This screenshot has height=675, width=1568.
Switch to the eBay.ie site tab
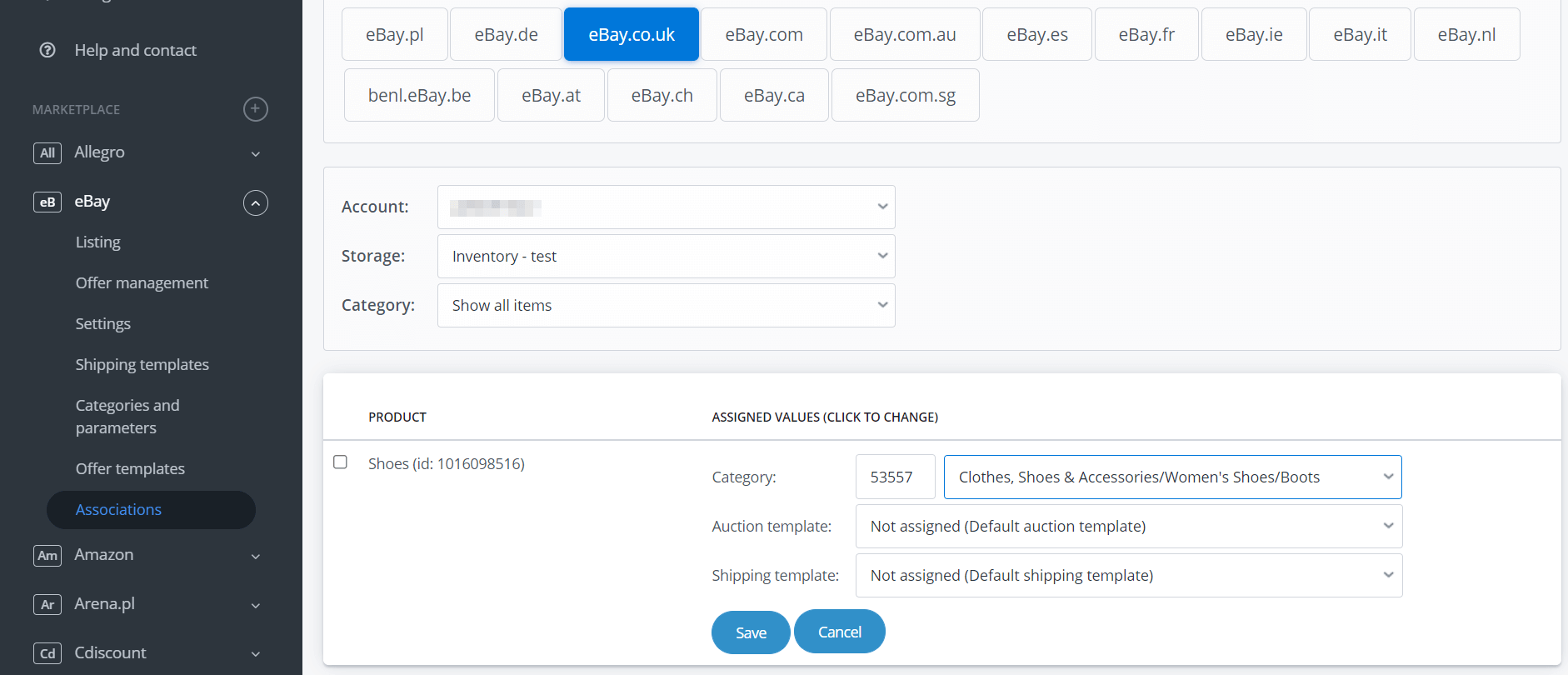pos(1254,34)
